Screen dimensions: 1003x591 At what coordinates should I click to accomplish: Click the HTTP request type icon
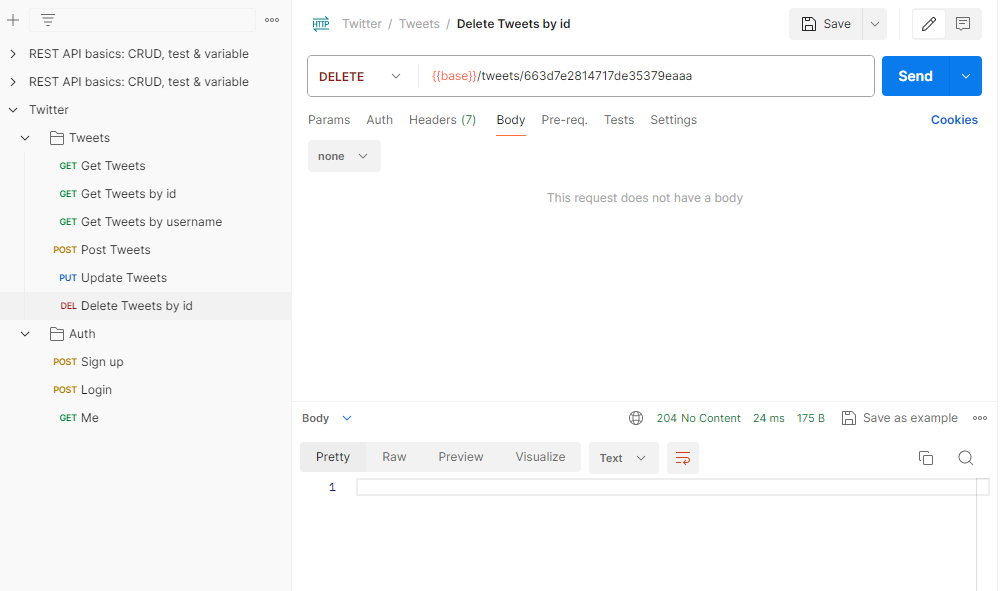[x=320, y=24]
